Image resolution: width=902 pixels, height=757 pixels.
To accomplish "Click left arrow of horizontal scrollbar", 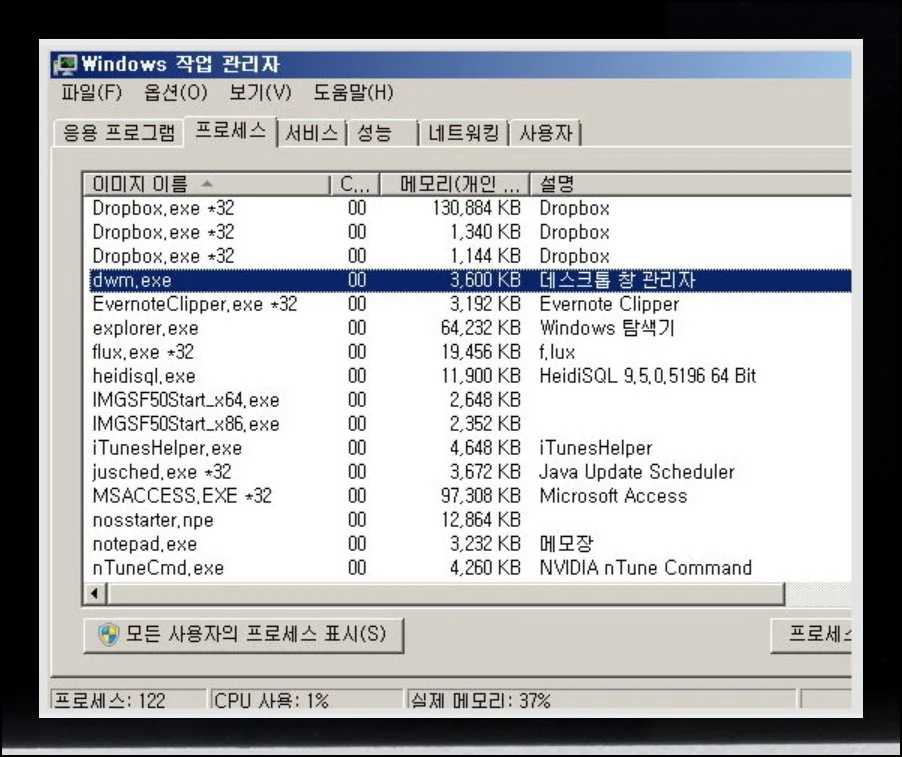I will [x=96, y=594].
